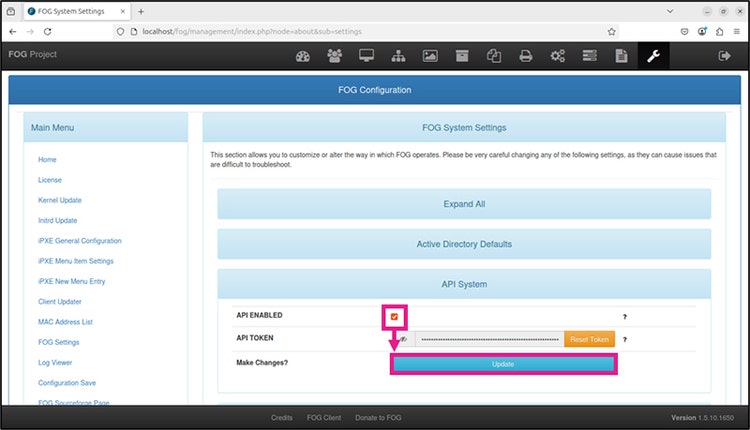Close the FOG System Settings tab

pos(122,11)
